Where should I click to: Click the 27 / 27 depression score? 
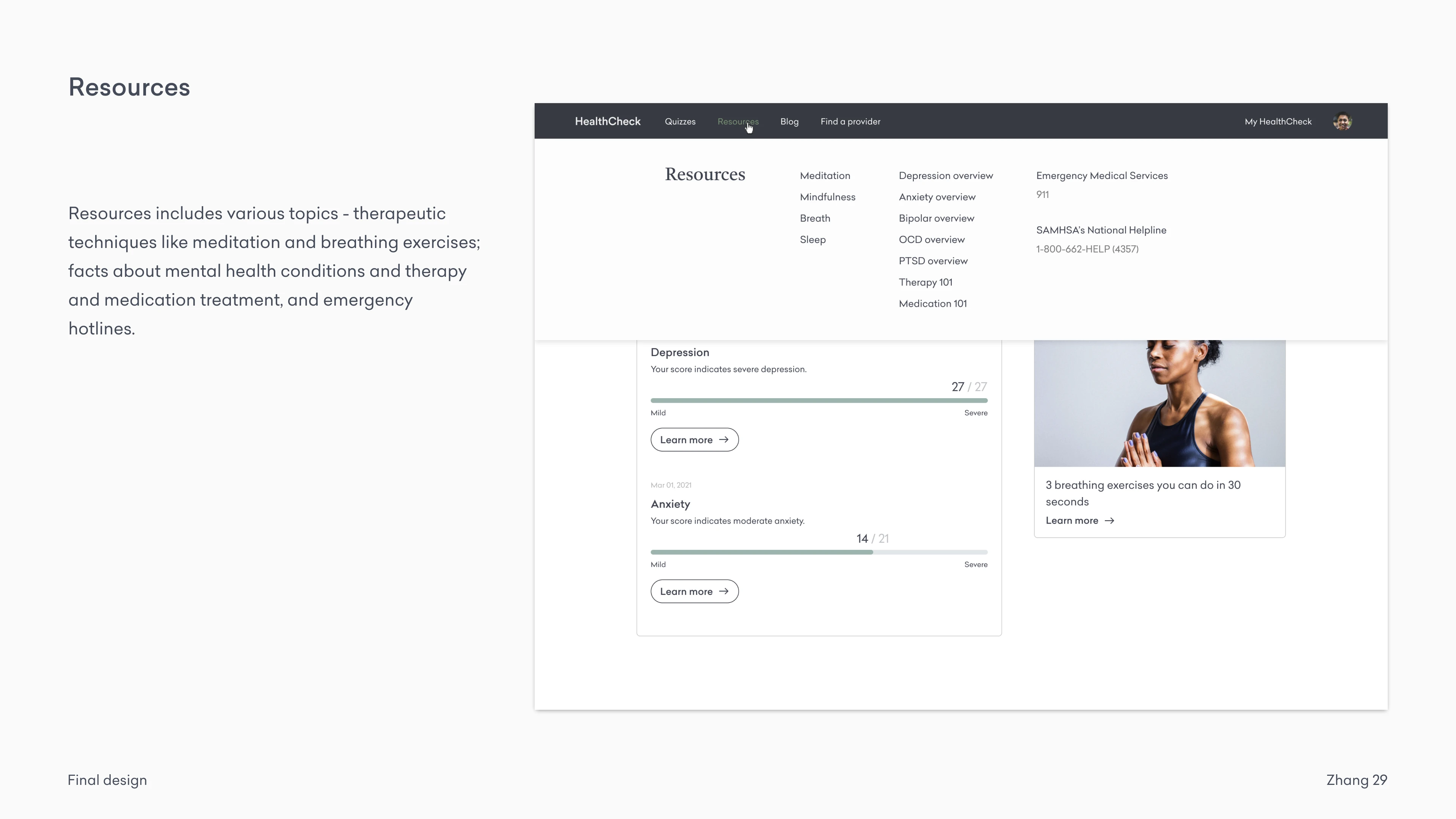point(969,387)
